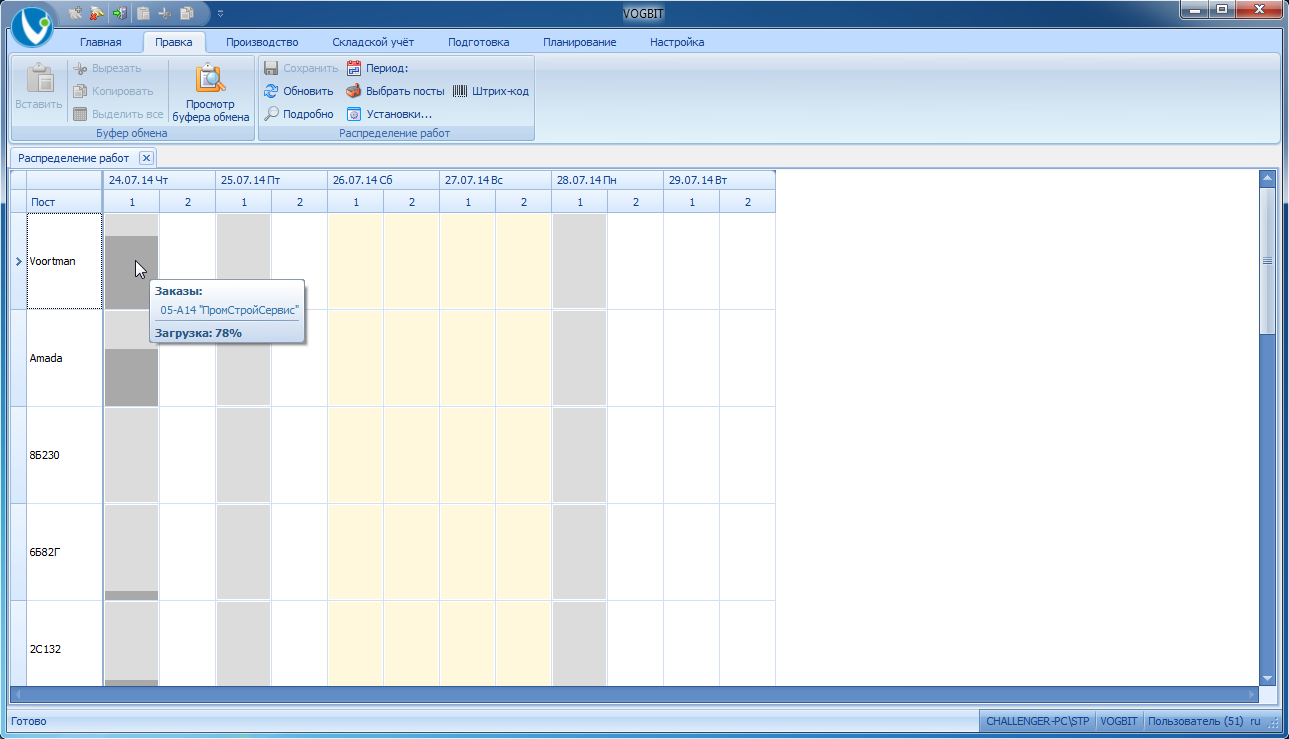The height and width of the screenshot is (739, 1289).
Task: Open the Настройка ribbon tab
Action: click(677, 42)
